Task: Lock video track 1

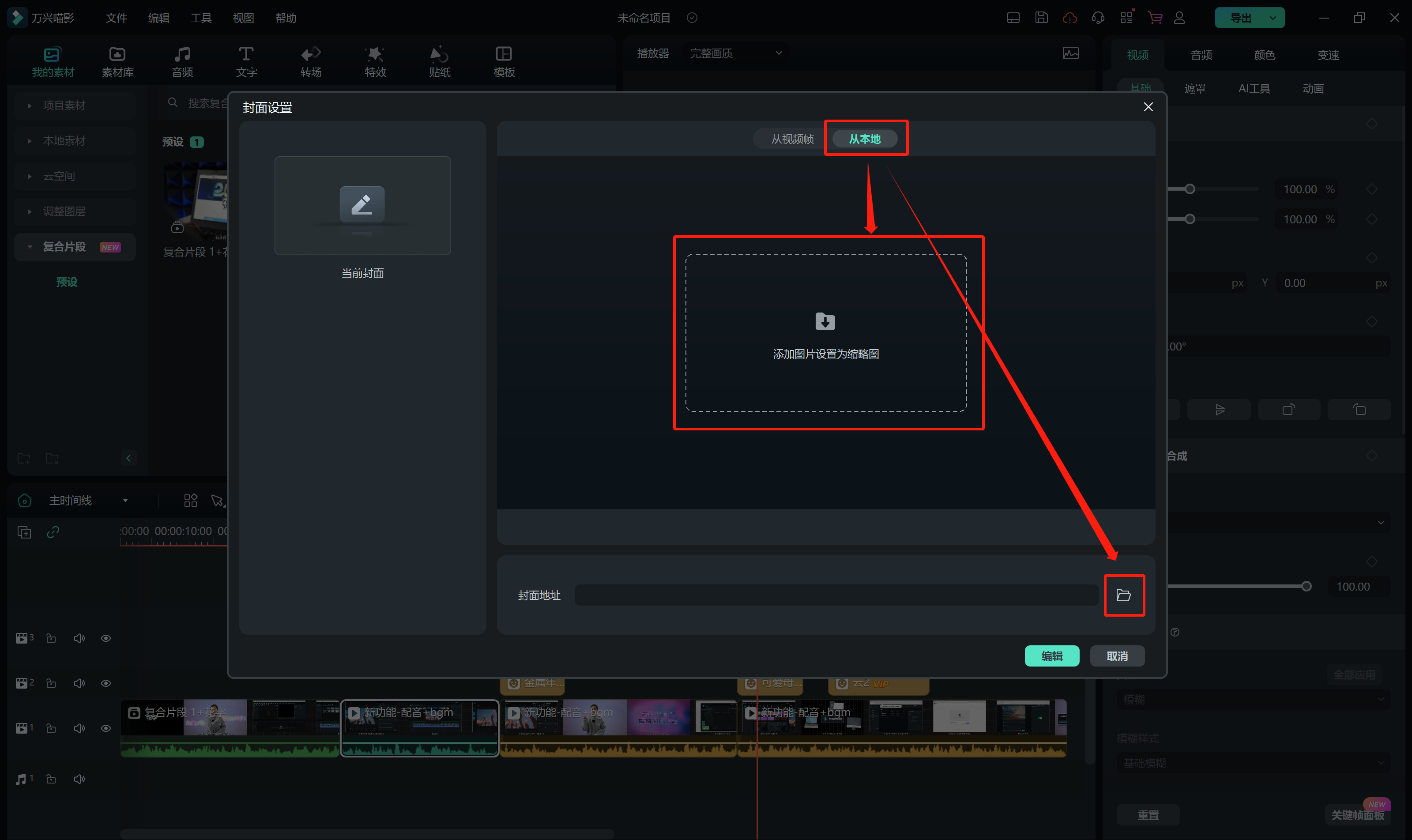Action: 51,728
